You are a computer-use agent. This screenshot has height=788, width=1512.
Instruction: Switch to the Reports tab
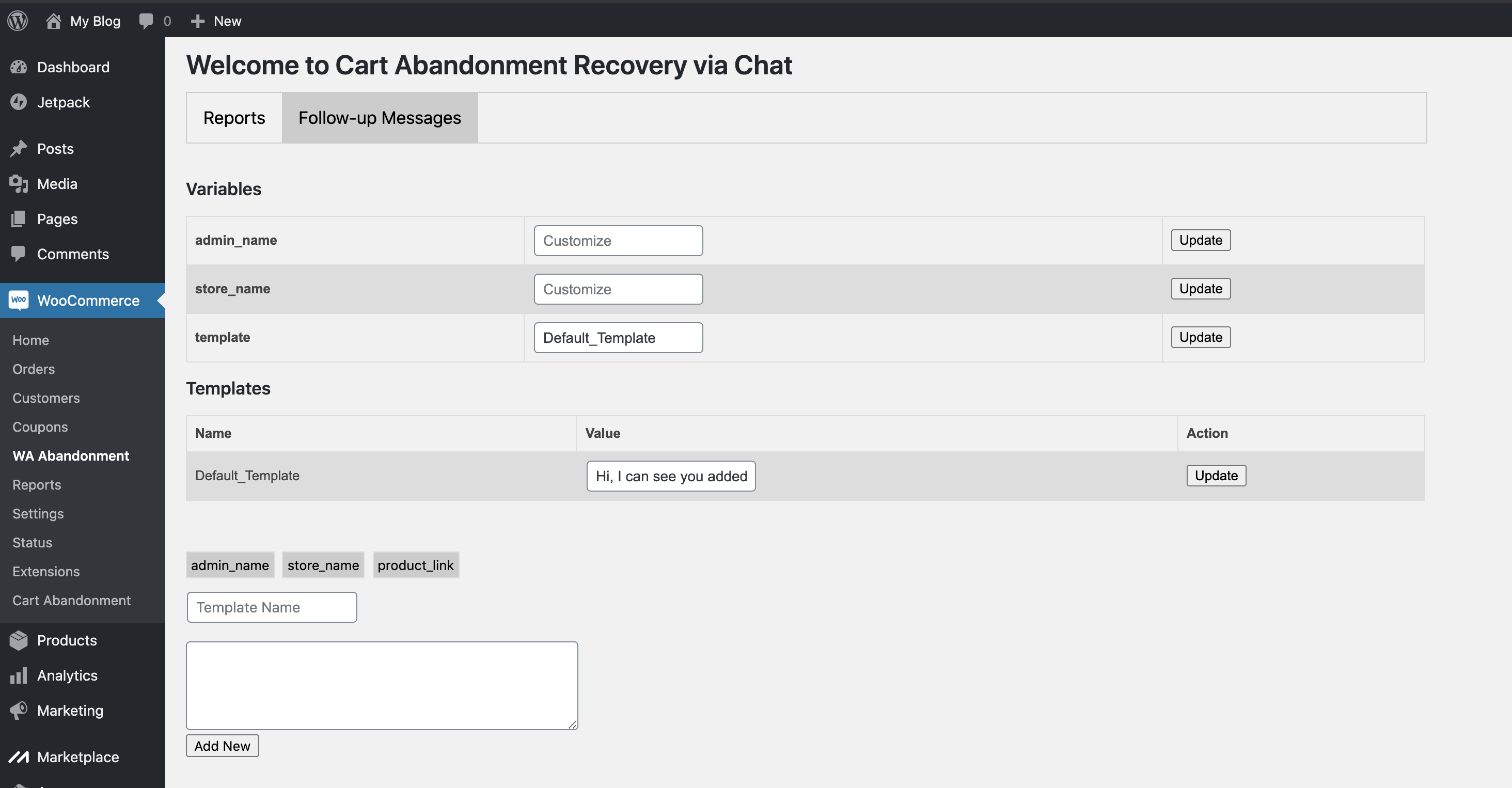[233, 117]
